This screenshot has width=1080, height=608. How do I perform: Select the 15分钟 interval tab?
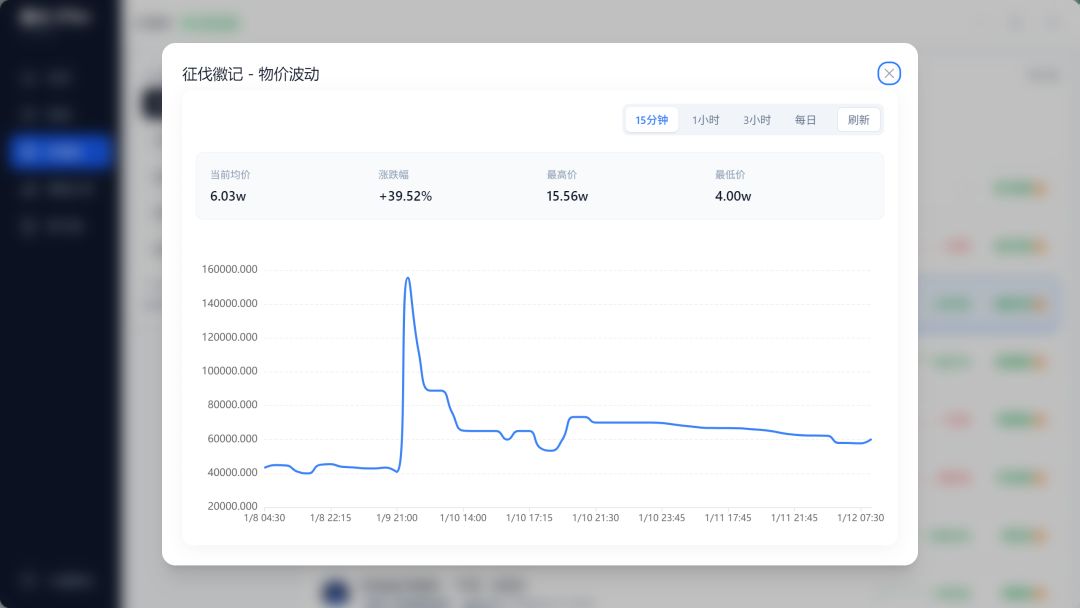coord(651,120)
